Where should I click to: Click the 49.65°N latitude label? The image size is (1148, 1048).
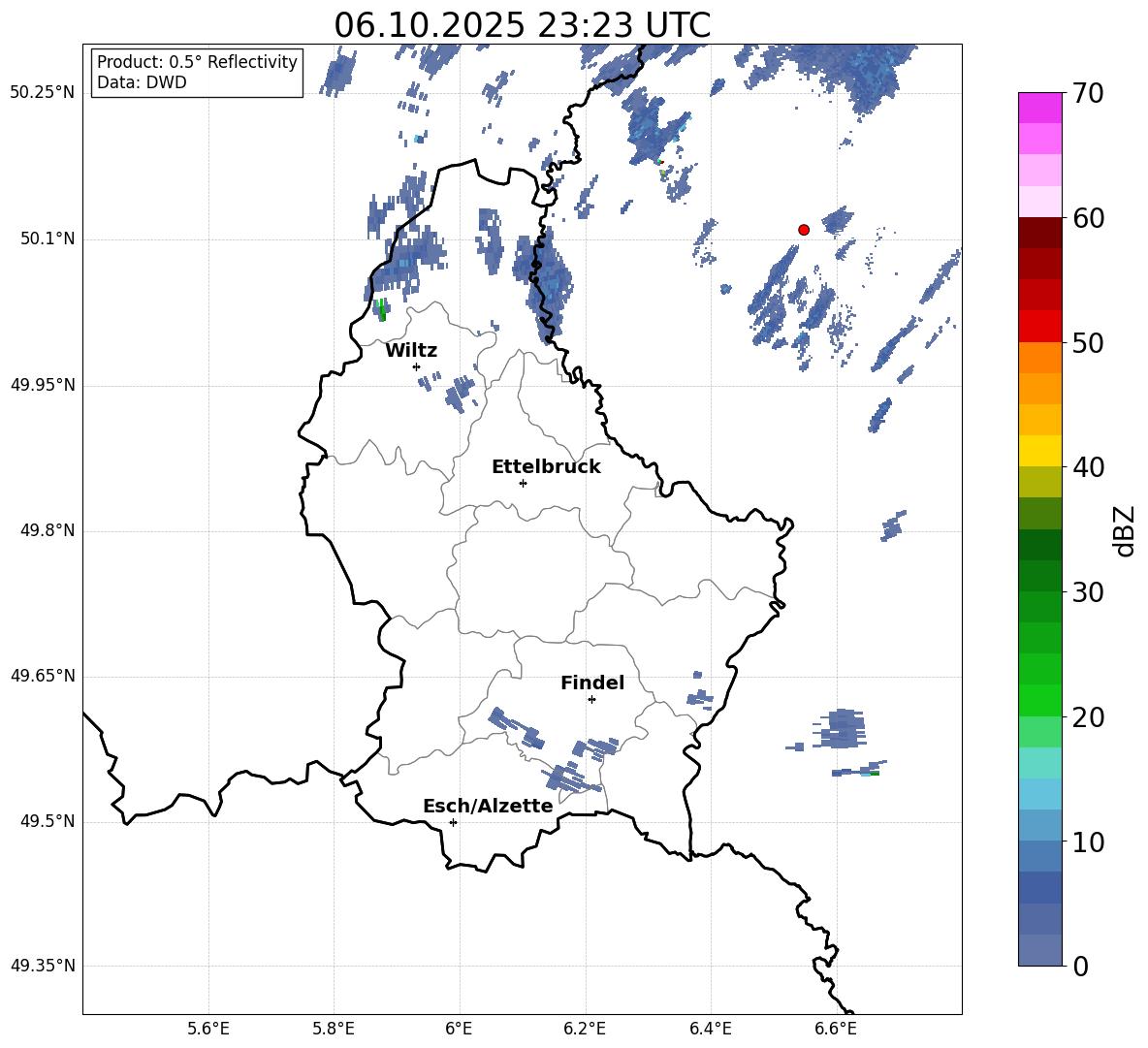click(x=43, y=676)
